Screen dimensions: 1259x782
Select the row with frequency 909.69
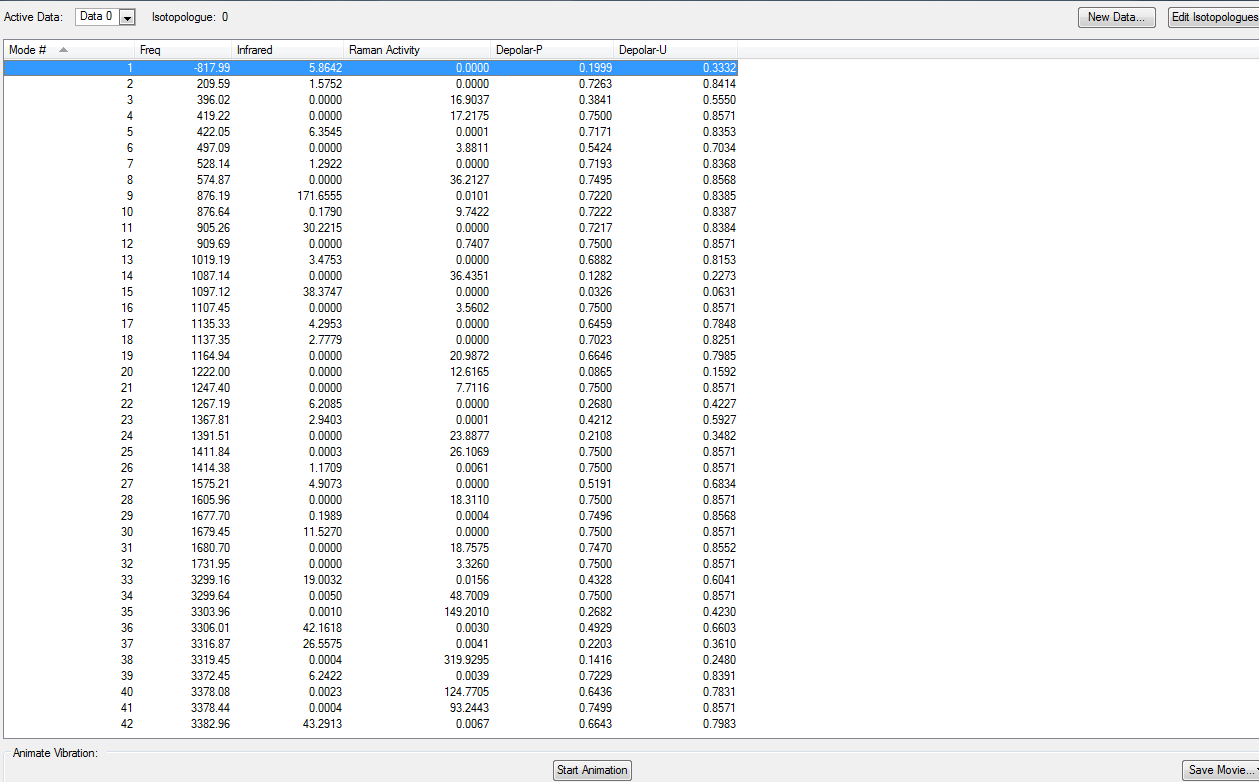pyautogui.click(x=371, y=244)
